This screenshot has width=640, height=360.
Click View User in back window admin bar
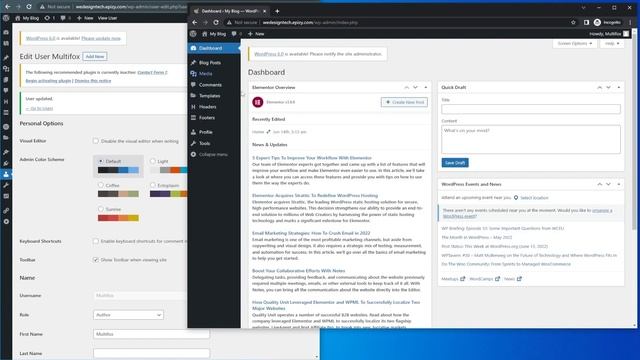pos(107,18)
